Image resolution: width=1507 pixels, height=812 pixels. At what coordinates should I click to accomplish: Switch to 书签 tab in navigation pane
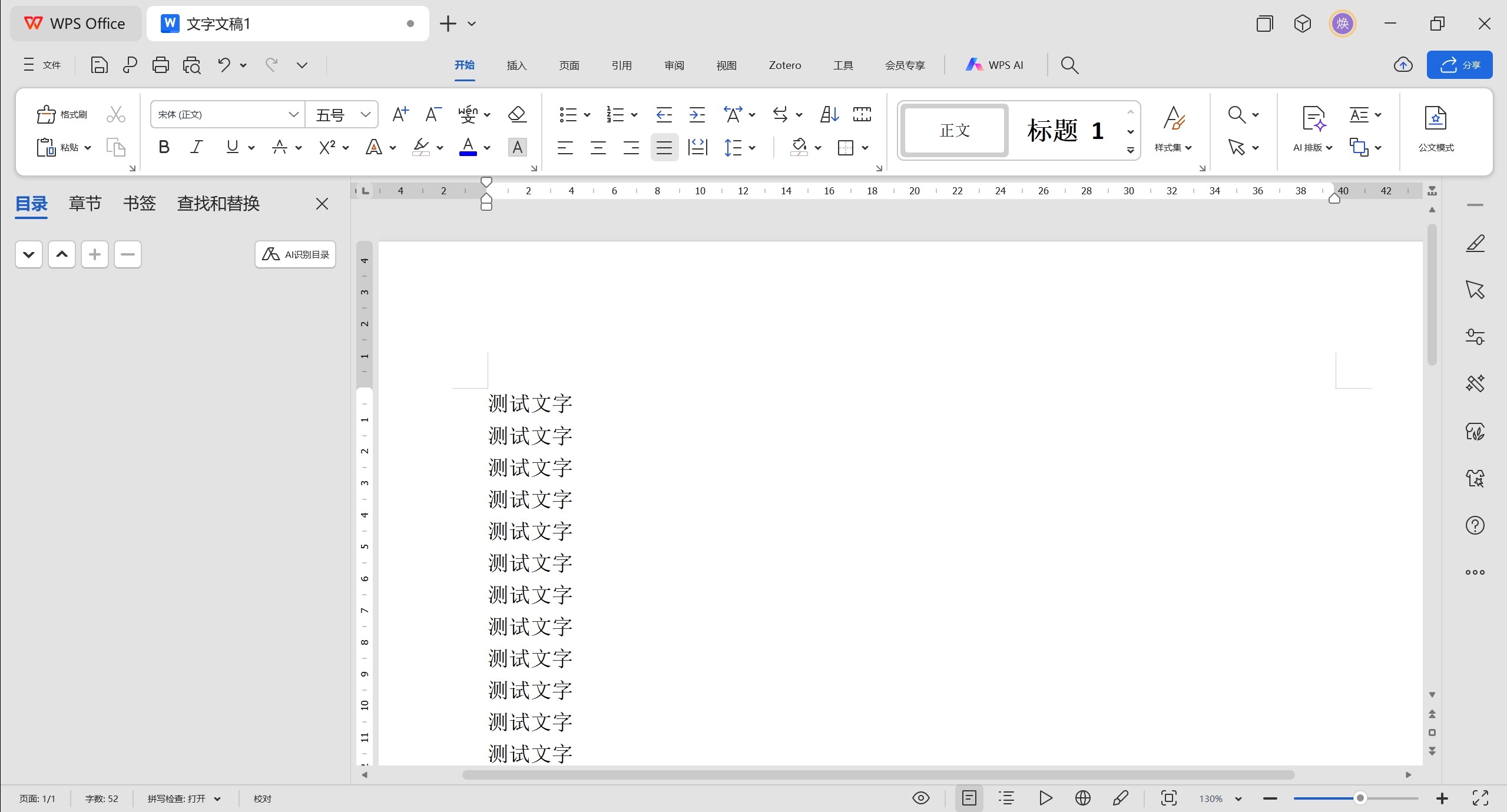tap(140, 204)
